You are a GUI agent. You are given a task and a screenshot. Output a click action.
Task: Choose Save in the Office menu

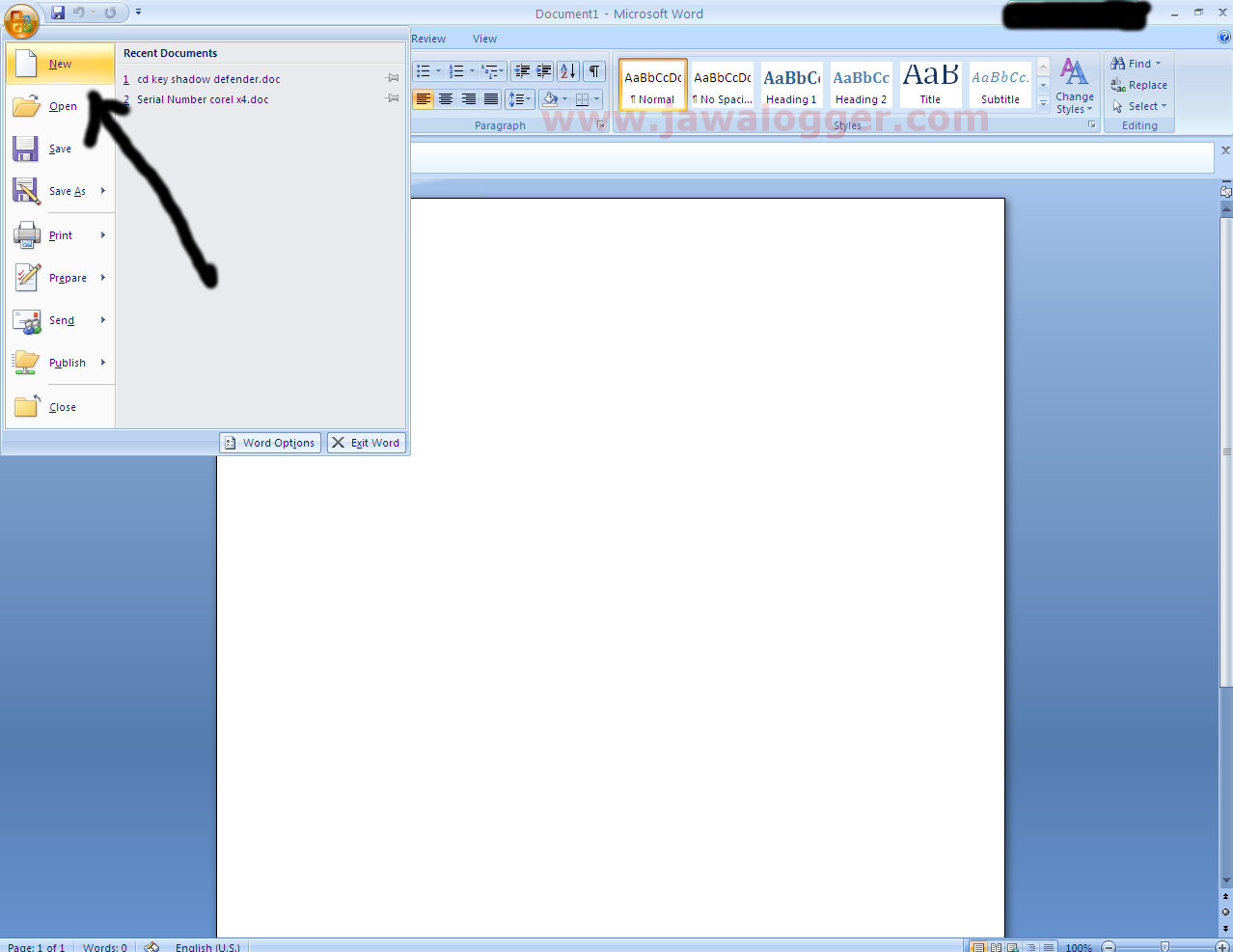coord(60,149)
